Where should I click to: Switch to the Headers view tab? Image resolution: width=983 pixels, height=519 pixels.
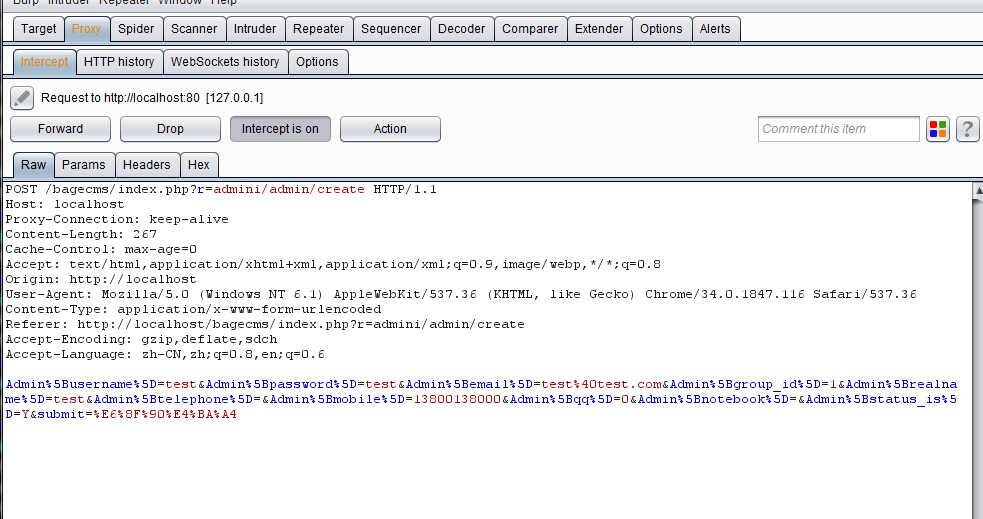point(147,165)
